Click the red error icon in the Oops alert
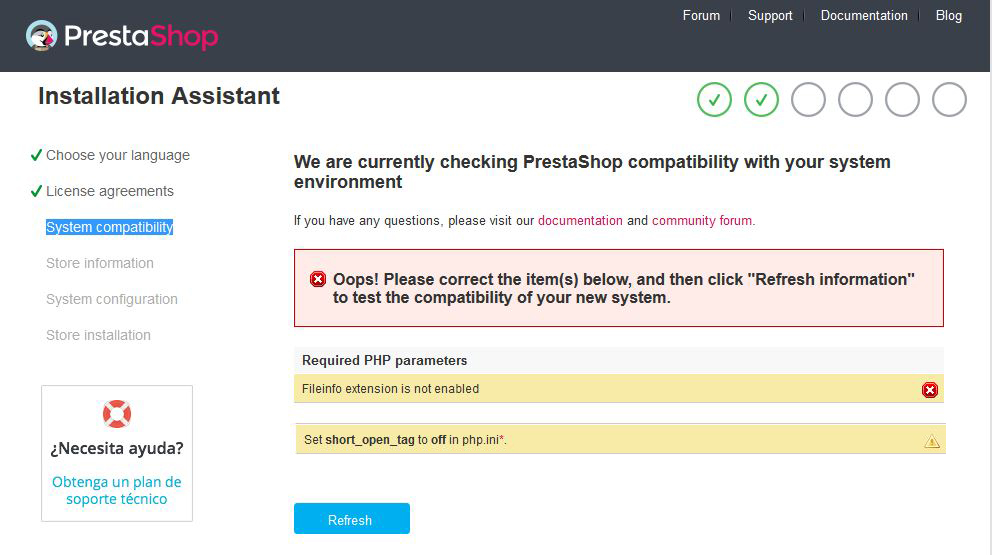 (318, 279)
